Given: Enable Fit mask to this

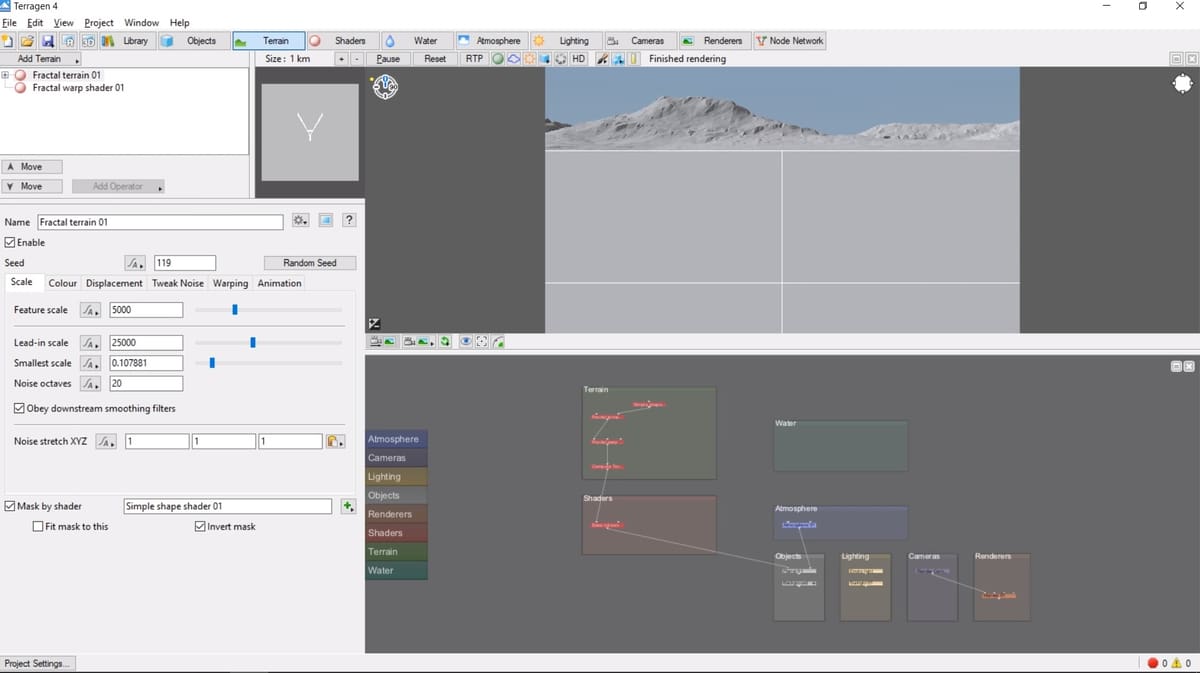Looking at the screenshot, I should tap(38, 526).
